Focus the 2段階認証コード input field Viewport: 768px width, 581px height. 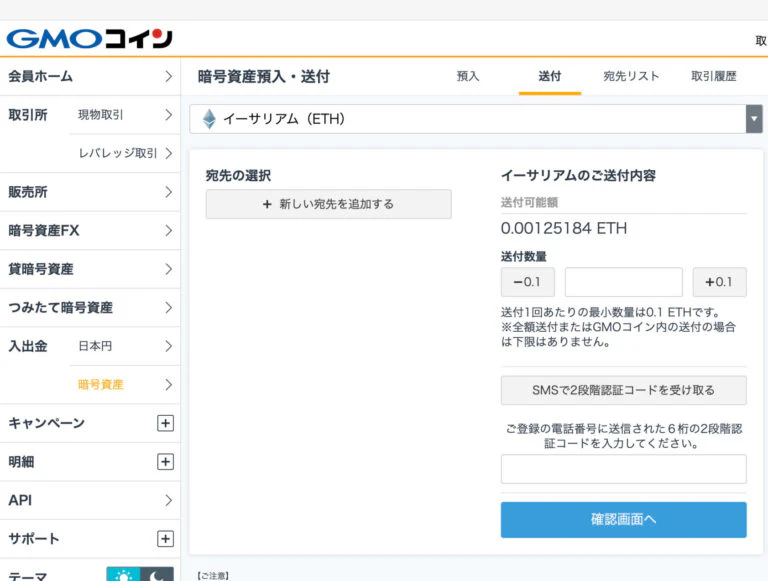tap(624, 469)
